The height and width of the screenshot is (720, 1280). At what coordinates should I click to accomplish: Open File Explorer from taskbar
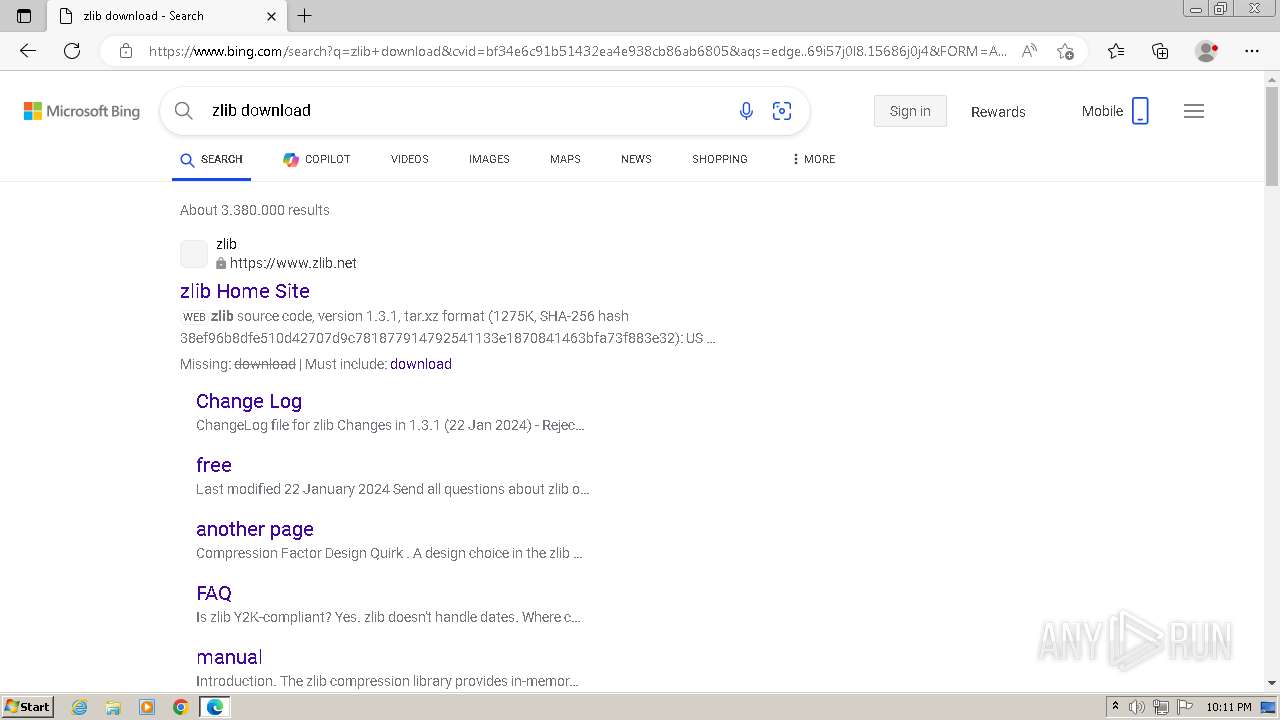click(113, 707)
